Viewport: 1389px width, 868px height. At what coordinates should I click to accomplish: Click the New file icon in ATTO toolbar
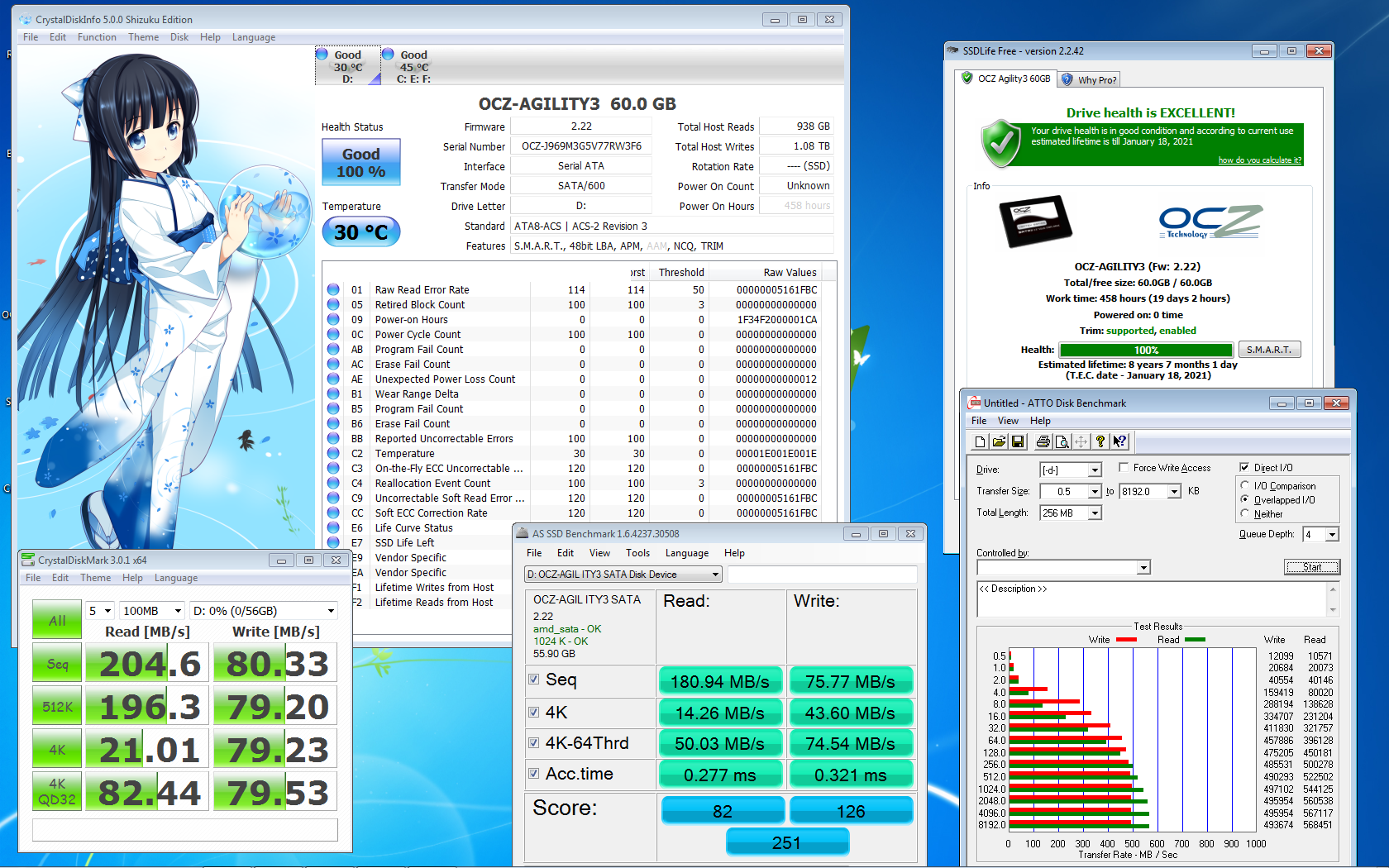[x=980, y=442]
